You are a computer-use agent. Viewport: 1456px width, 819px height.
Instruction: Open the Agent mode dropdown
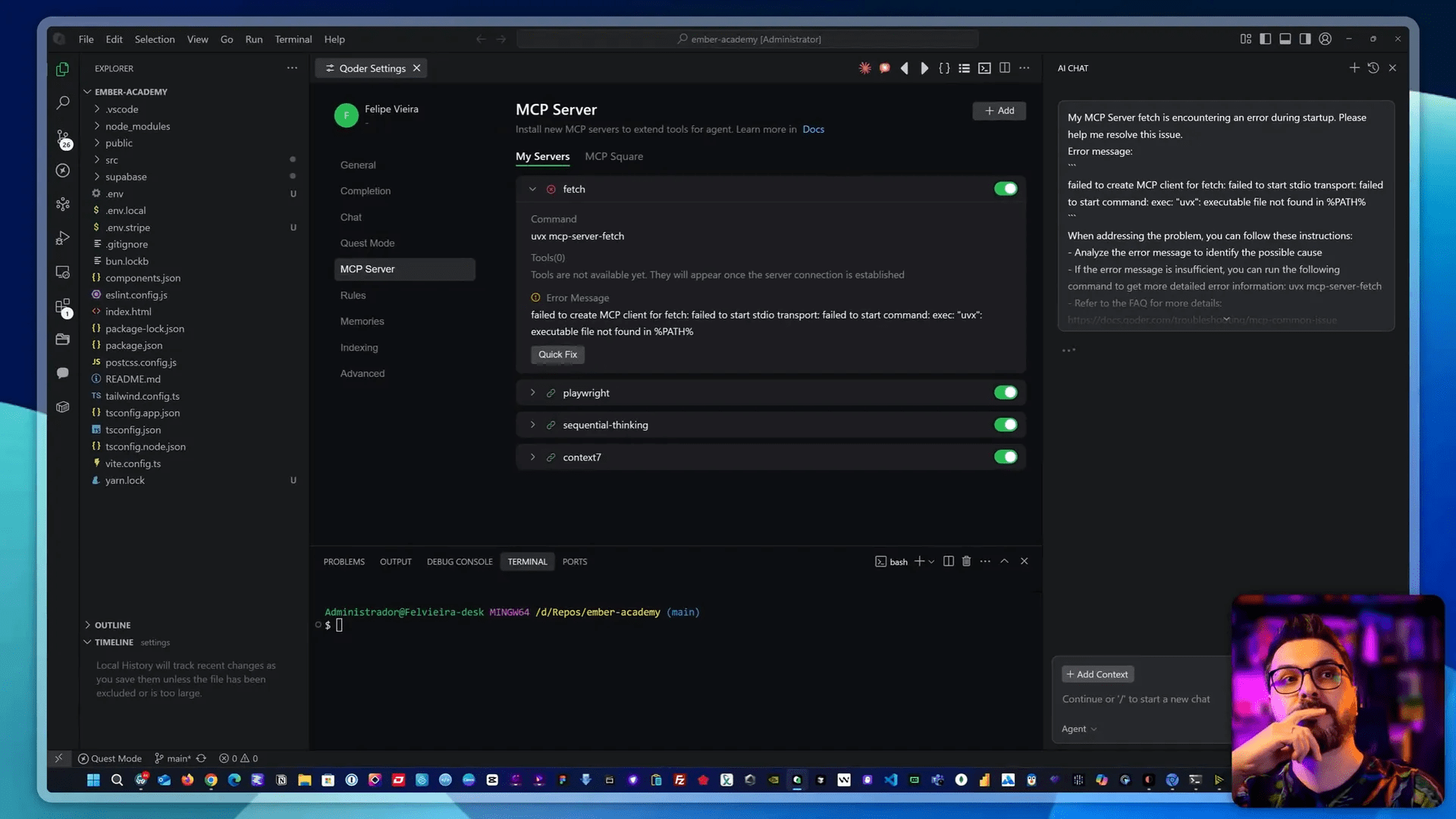click(1079, 729)
